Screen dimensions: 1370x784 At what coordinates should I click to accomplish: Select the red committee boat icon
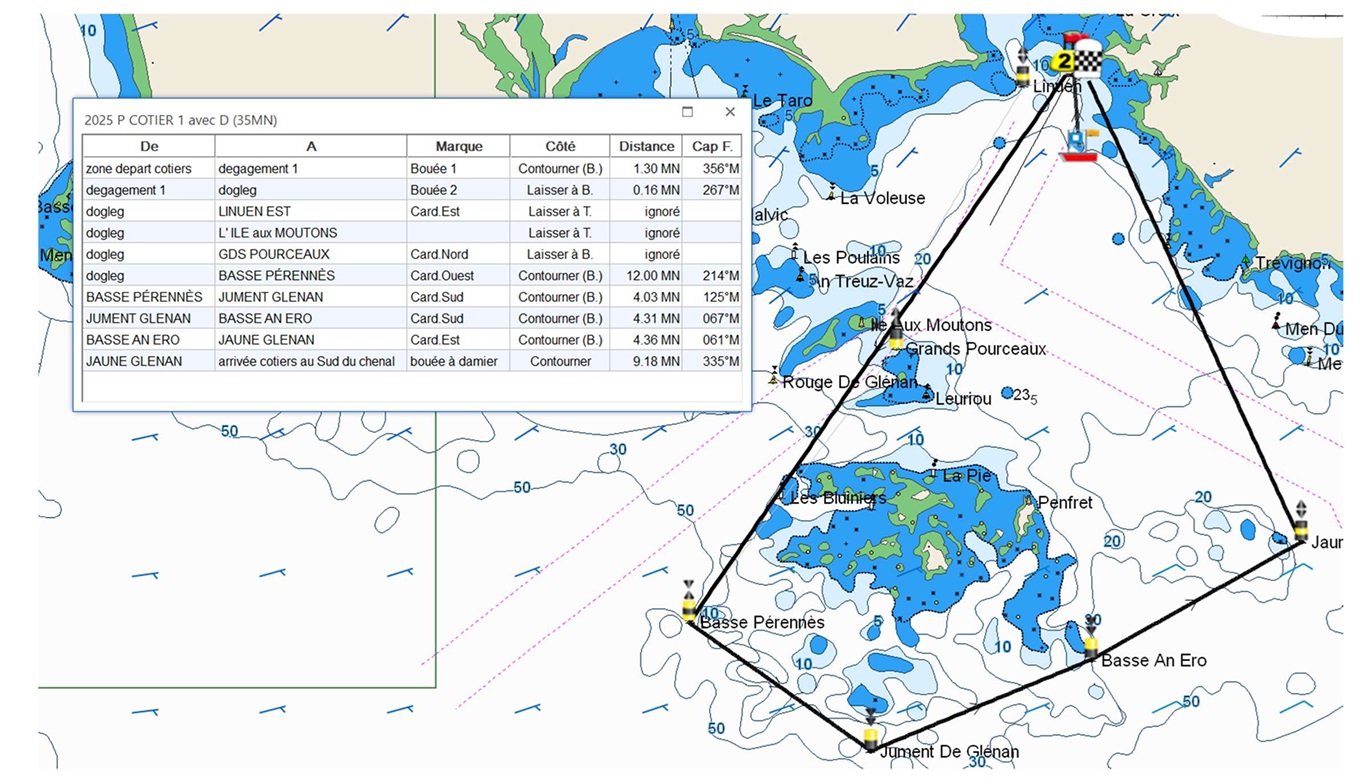1078,147
